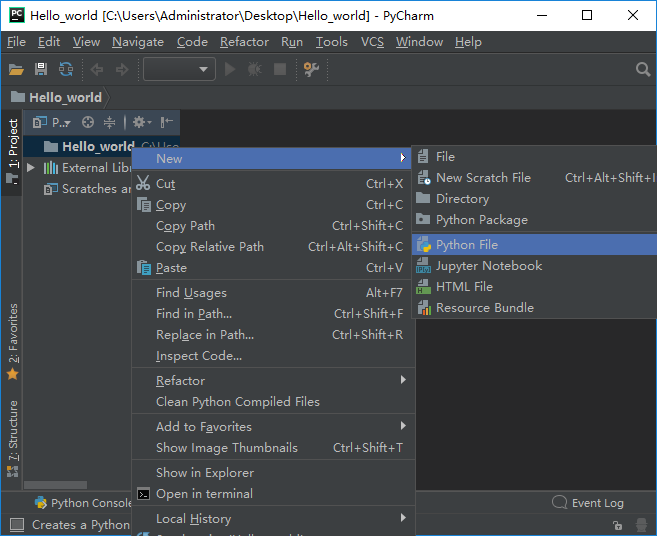Open the Tools menu

click(x=332, y=42)
